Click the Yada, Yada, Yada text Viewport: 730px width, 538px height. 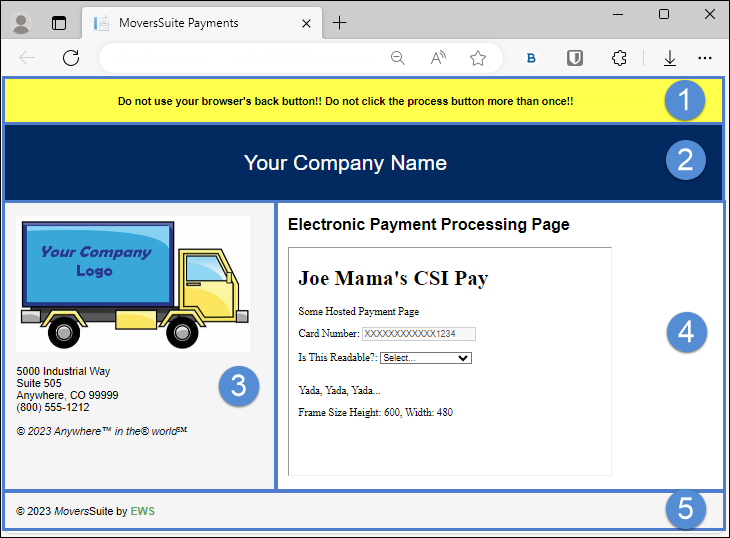click(339, 390)
